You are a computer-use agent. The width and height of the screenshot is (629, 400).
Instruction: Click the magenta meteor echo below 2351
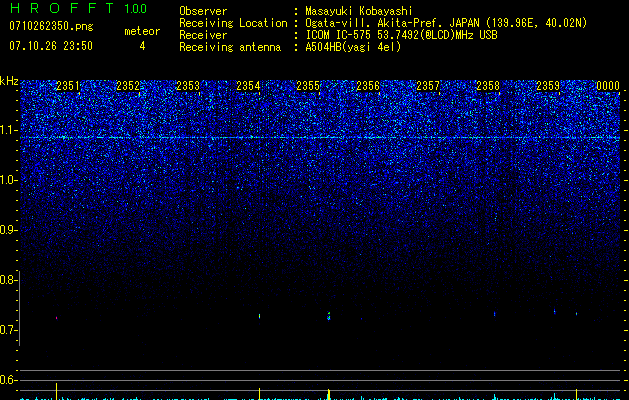[57, 318]
